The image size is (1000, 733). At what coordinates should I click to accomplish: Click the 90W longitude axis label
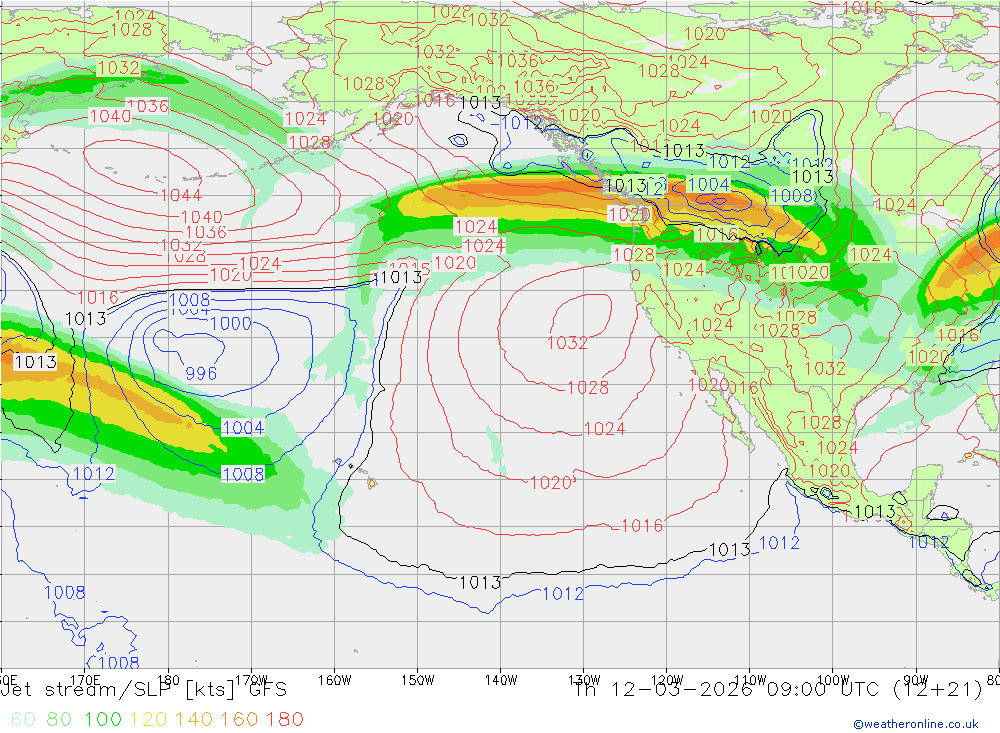click(x=916, y=679)
